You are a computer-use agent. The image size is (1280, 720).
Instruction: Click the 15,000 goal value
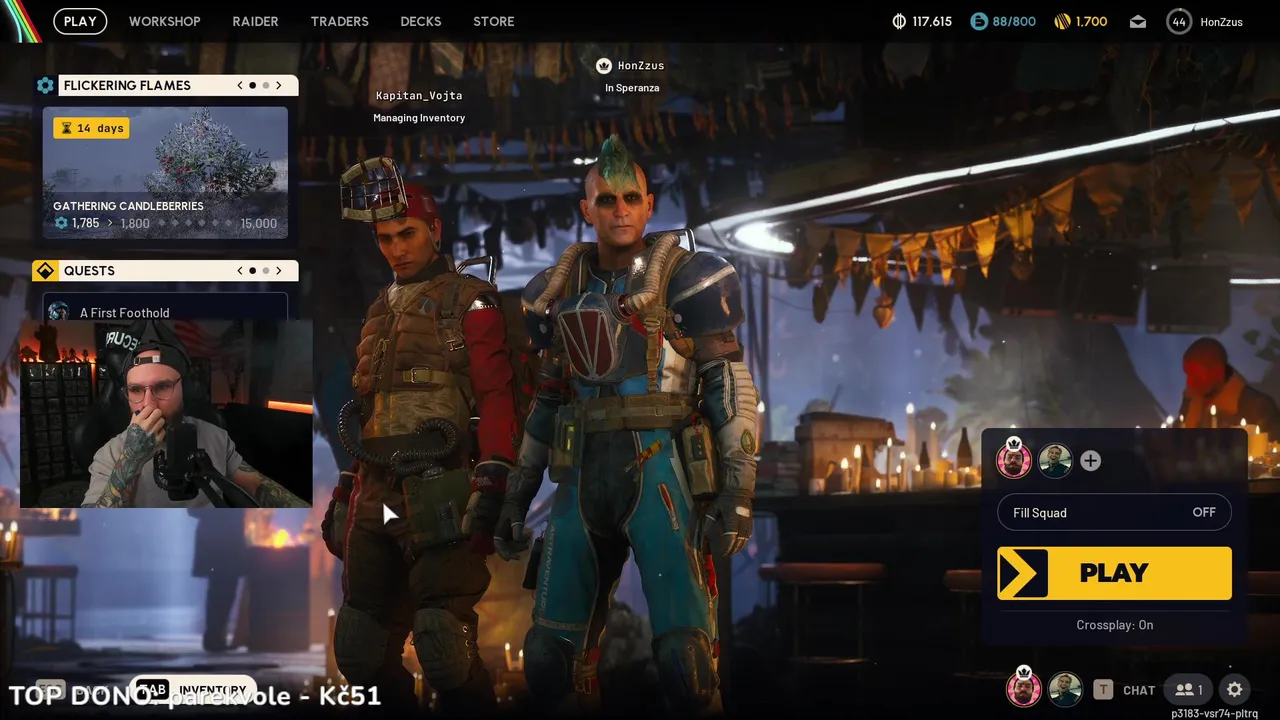click(259, 223)
